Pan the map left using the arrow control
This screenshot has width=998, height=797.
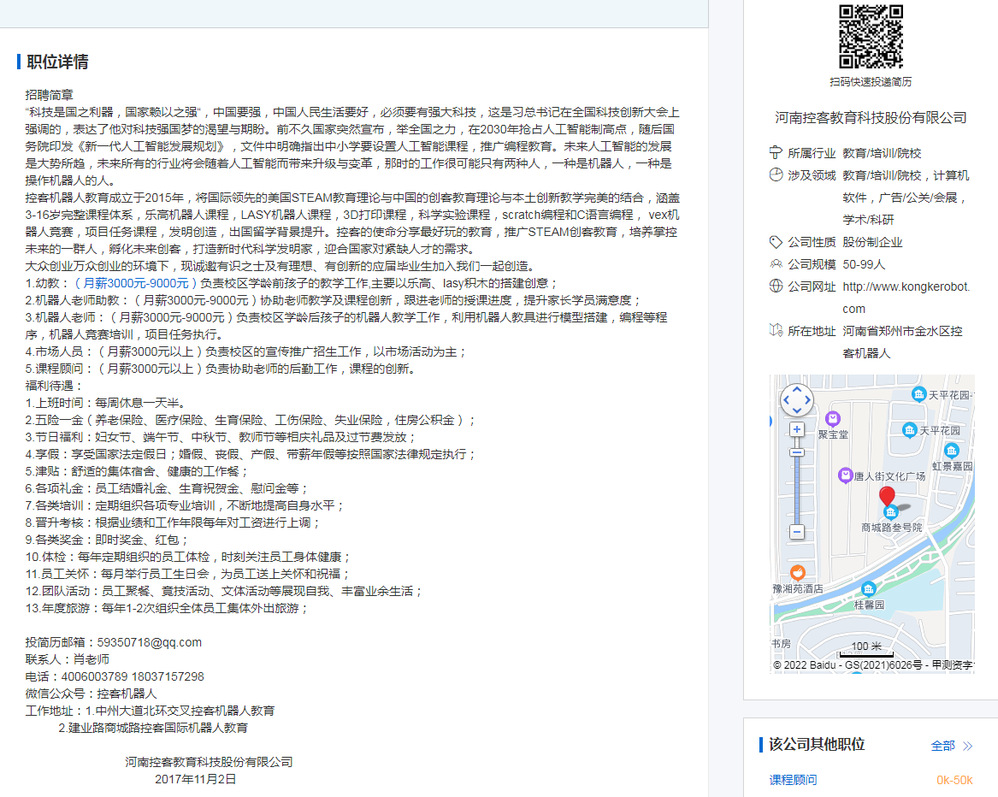tap(785, 402)
